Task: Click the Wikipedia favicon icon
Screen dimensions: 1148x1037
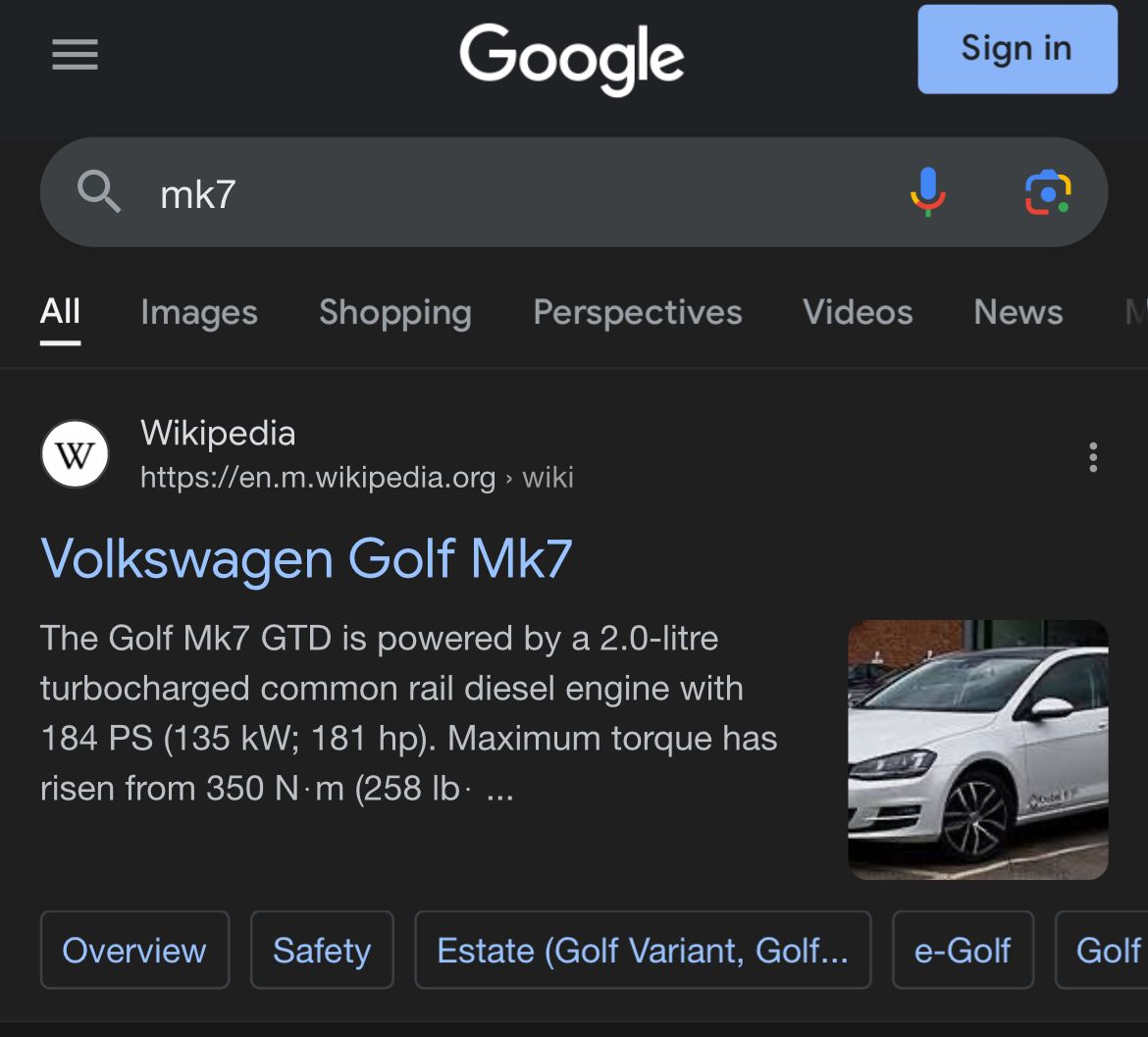Action: coord(75,454)
